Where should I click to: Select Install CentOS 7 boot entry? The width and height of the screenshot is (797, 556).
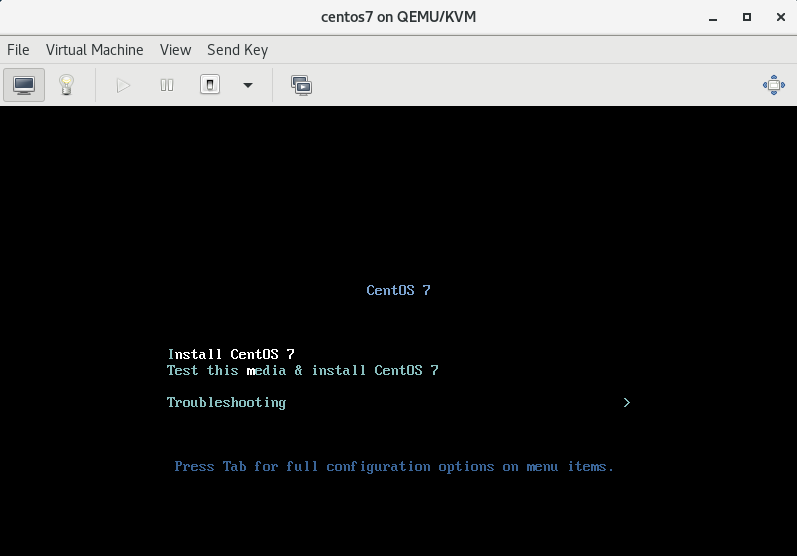click(231, 354)
